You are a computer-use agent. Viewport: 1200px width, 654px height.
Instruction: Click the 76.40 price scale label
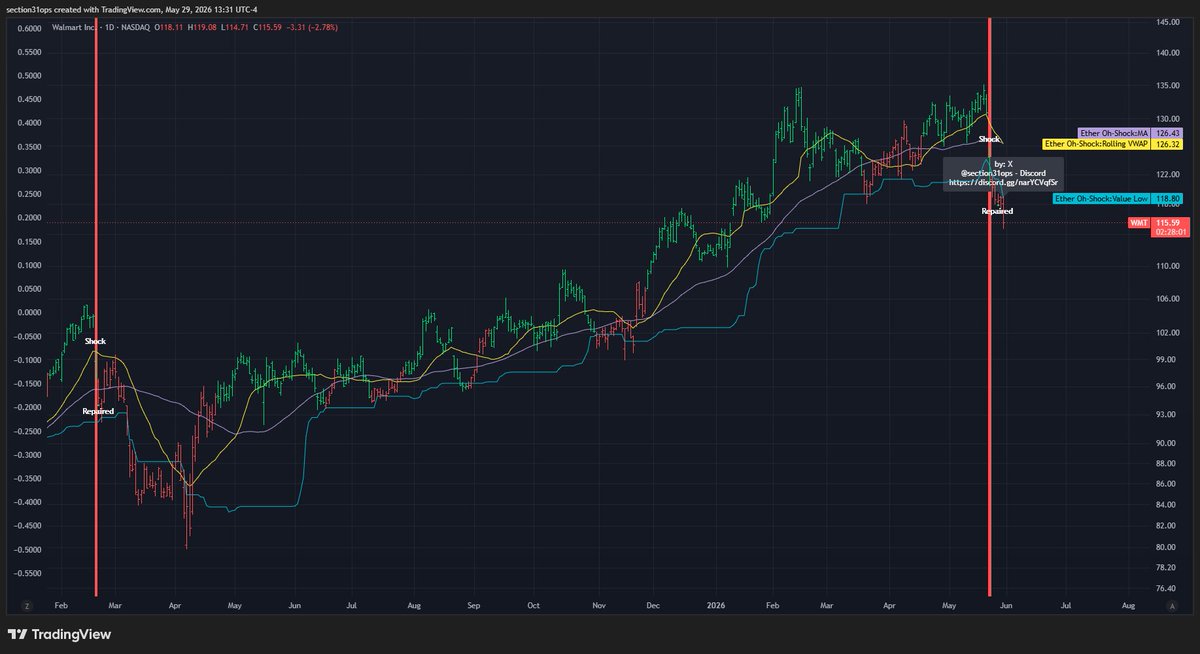[1165, 588]
